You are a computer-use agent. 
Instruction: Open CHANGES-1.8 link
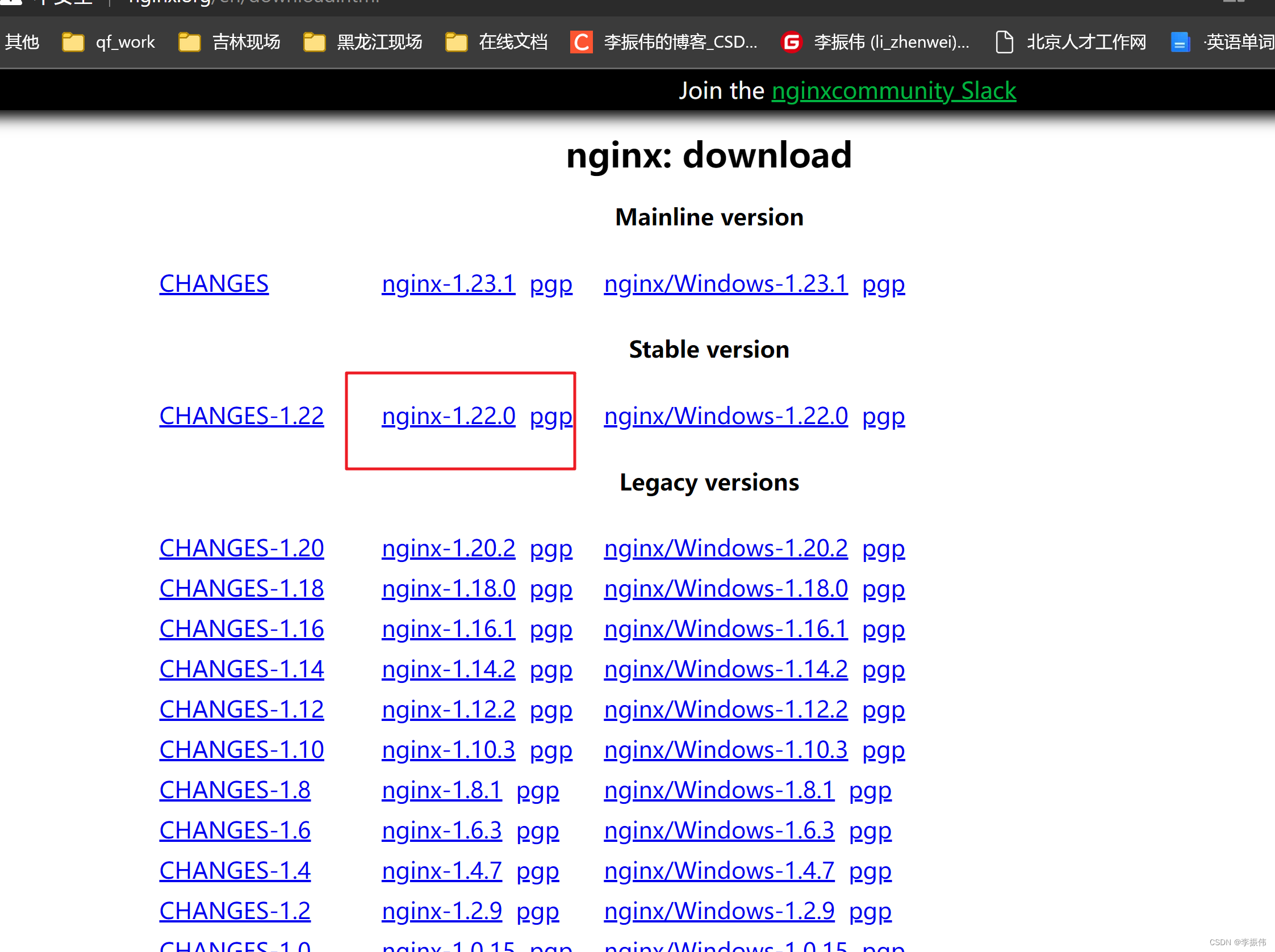point(235,791)
